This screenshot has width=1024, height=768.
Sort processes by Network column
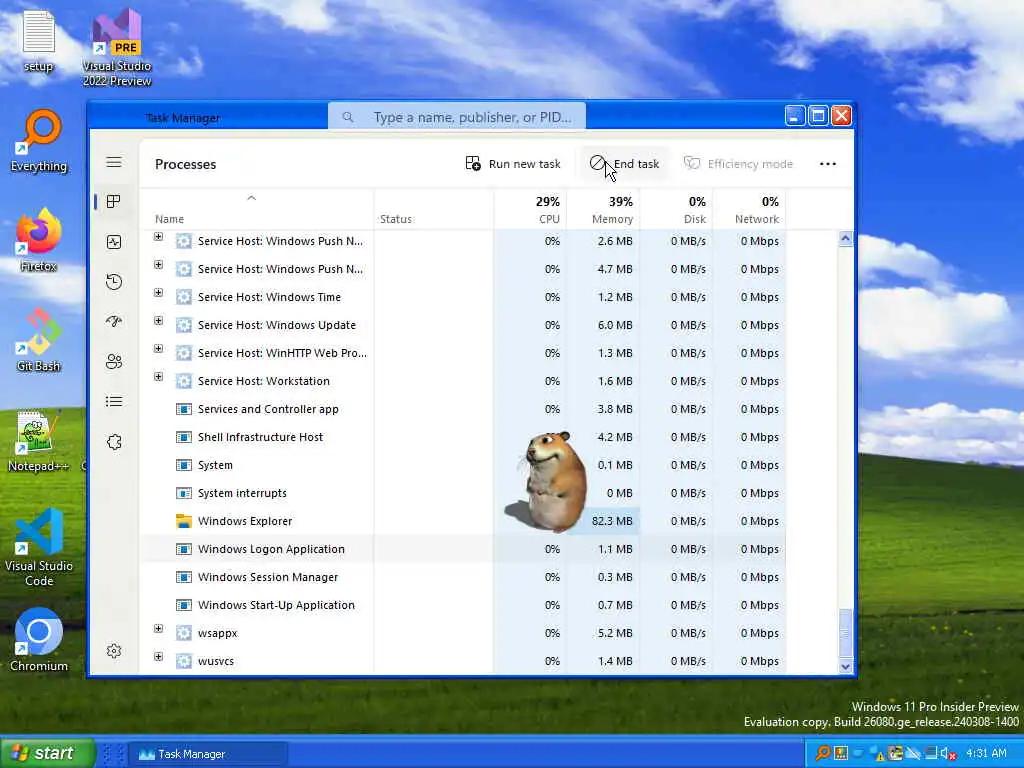coord(749,210)
